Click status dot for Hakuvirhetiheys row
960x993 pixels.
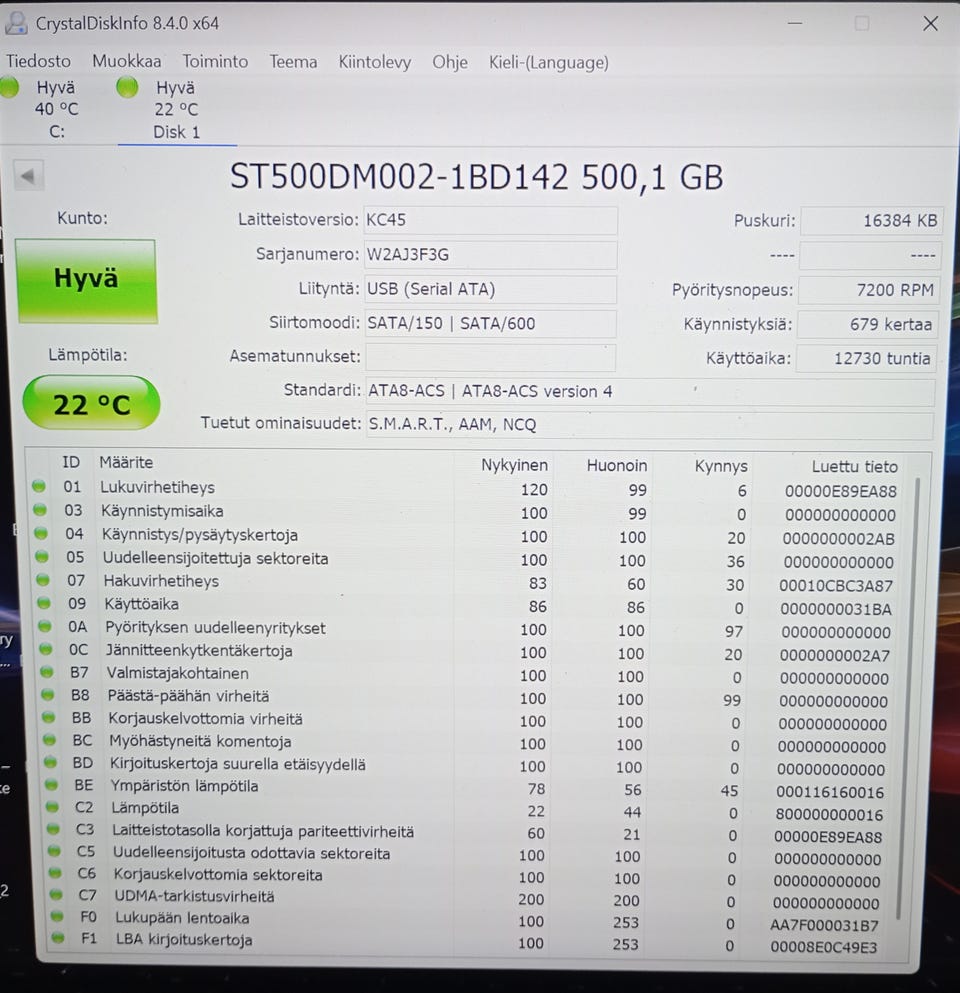pos(43,579)
